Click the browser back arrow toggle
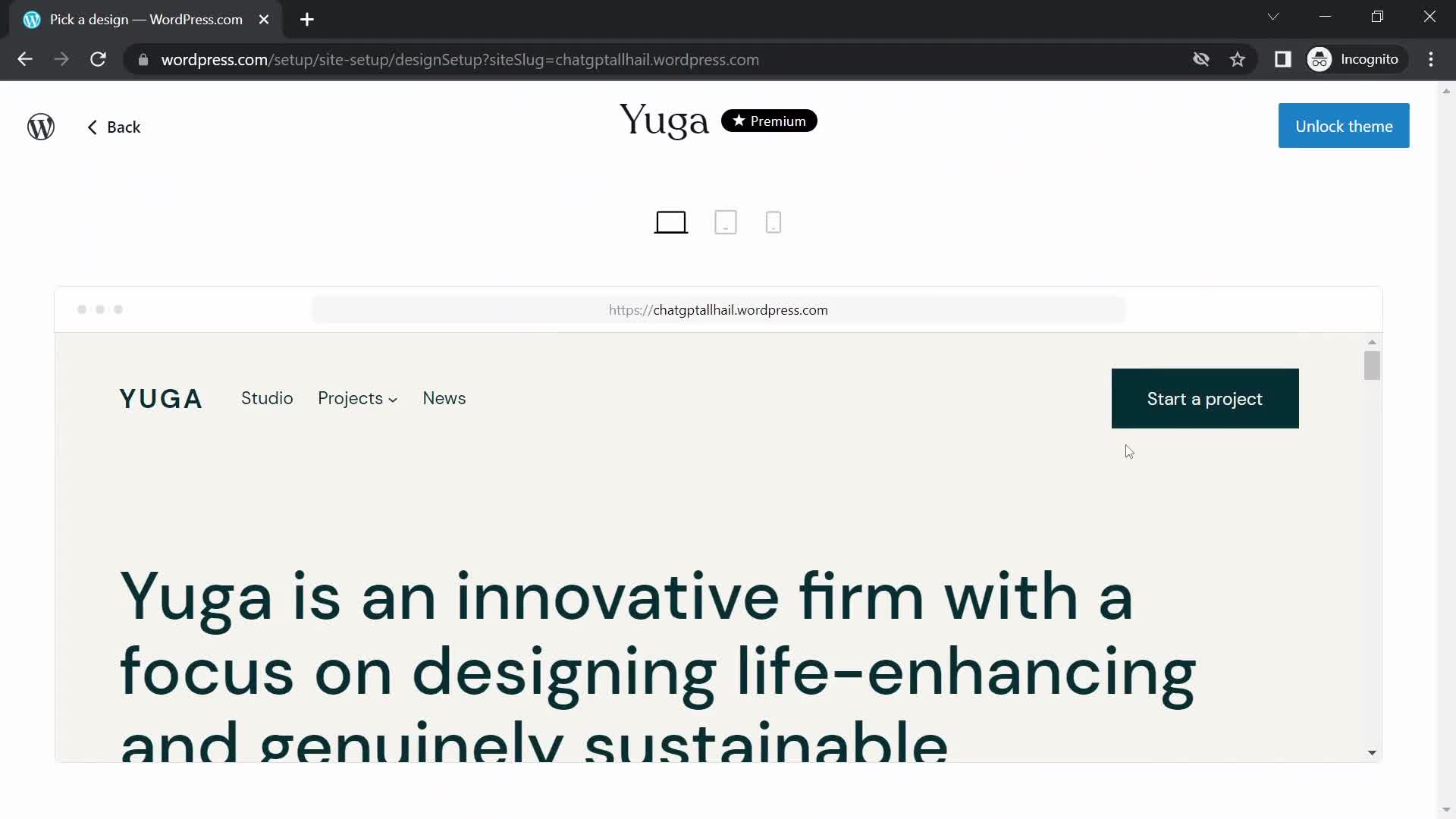1456x819 pixels. coord(24,59)
